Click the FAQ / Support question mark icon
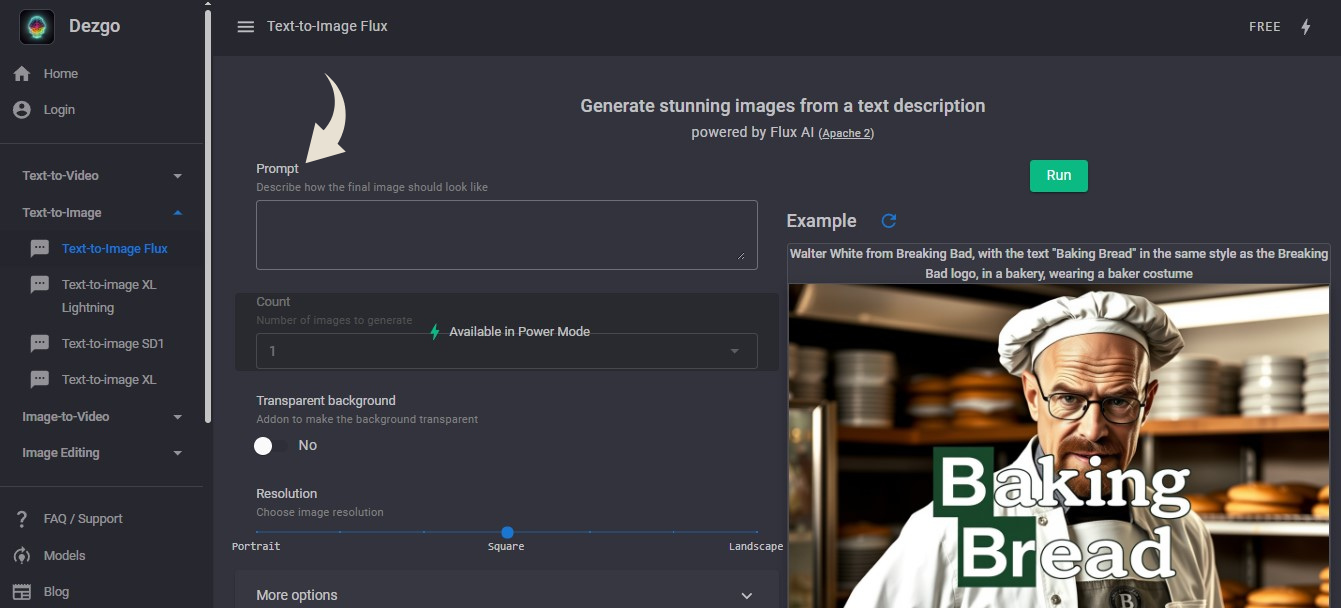Screen dimensions: 1341x608 (x=22, y=519)
